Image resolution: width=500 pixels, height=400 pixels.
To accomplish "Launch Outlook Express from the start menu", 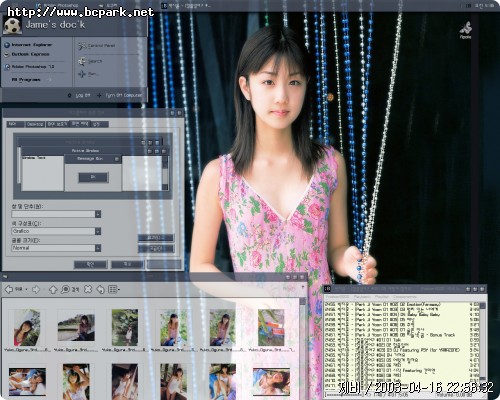I will coord(27,54).
